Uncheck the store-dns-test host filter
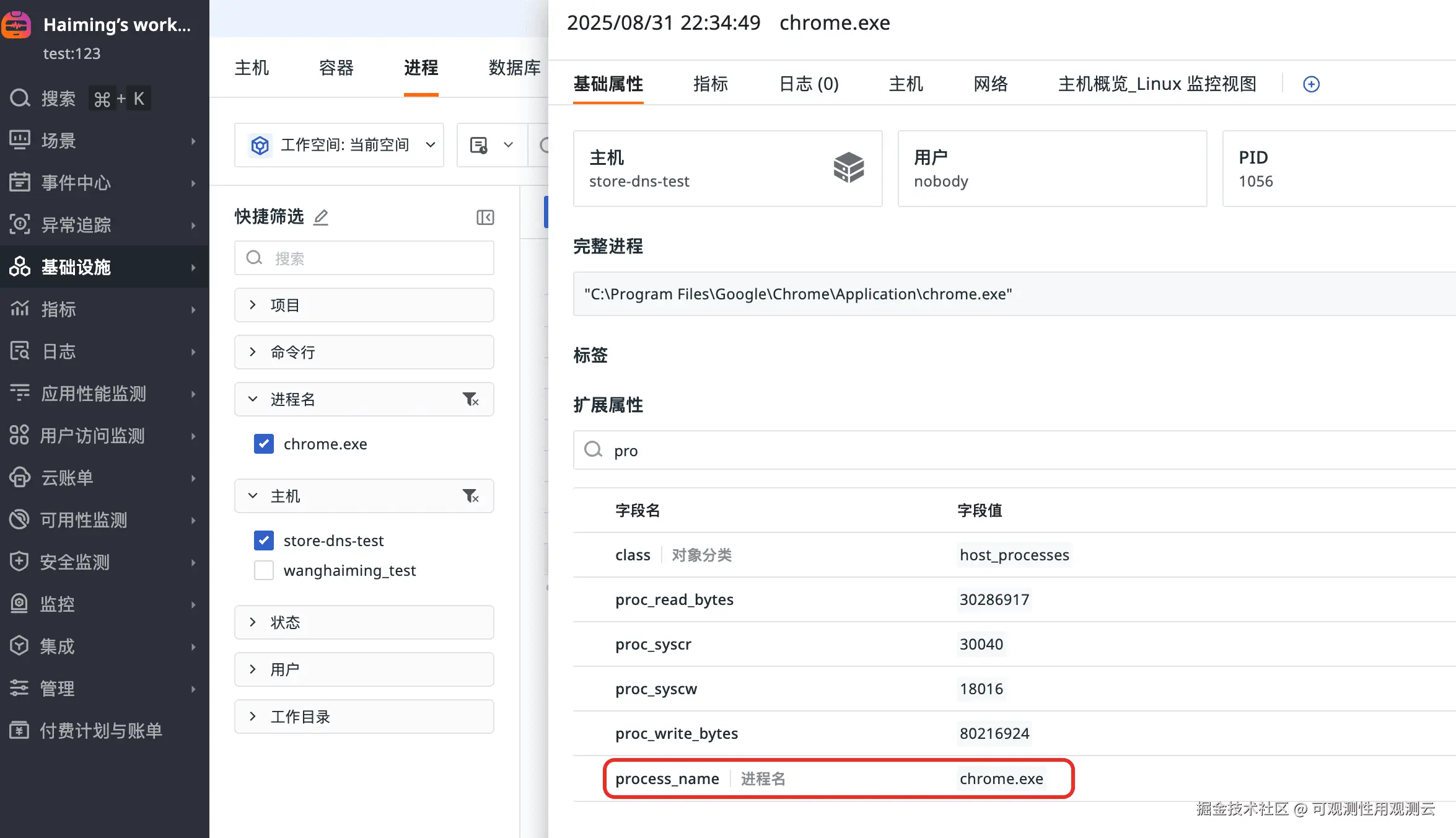The image size is (1456, 838). tap(264, 540)
